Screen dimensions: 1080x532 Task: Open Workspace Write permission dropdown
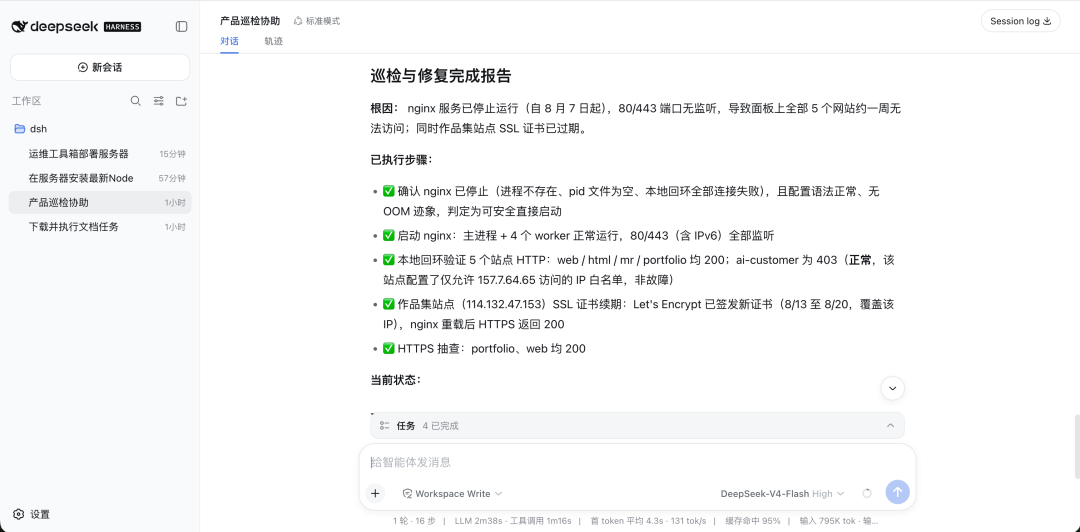click(x=453, y=494)
